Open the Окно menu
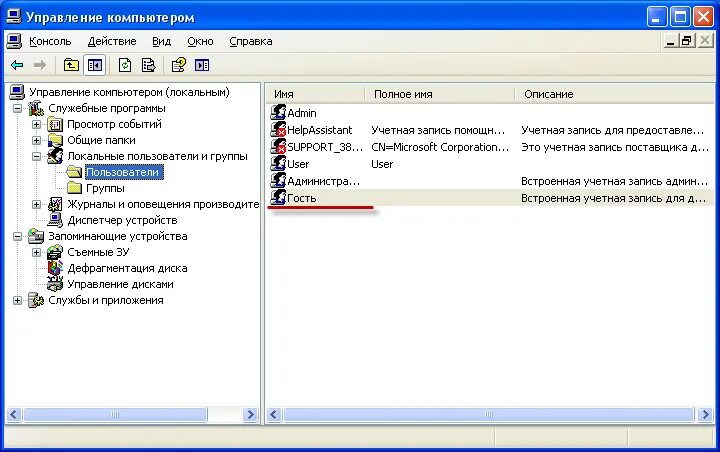Screen dimensions: 720x452 [x=200, y=41]
